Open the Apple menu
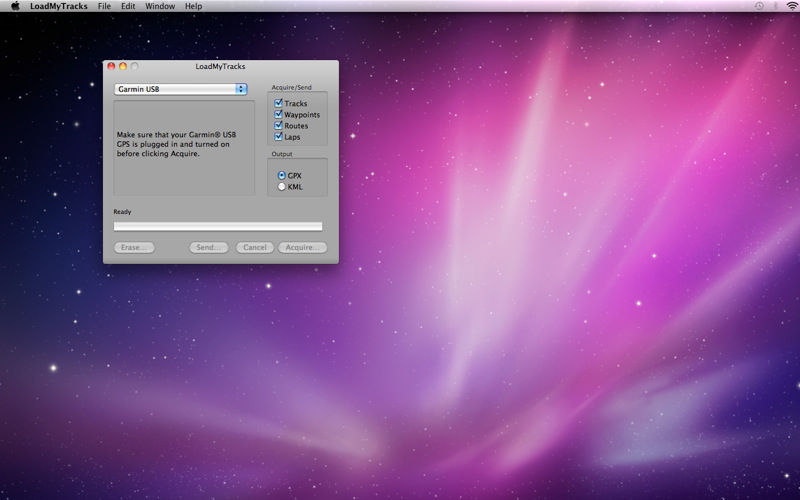This screenshot has height=500, width=800. pos(15,6)
